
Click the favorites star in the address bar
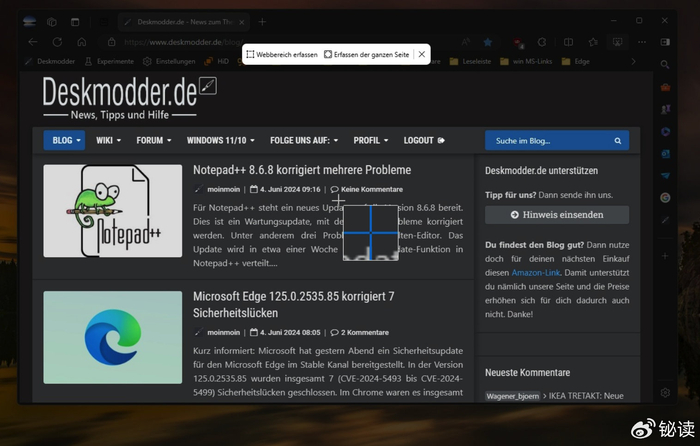487,42
